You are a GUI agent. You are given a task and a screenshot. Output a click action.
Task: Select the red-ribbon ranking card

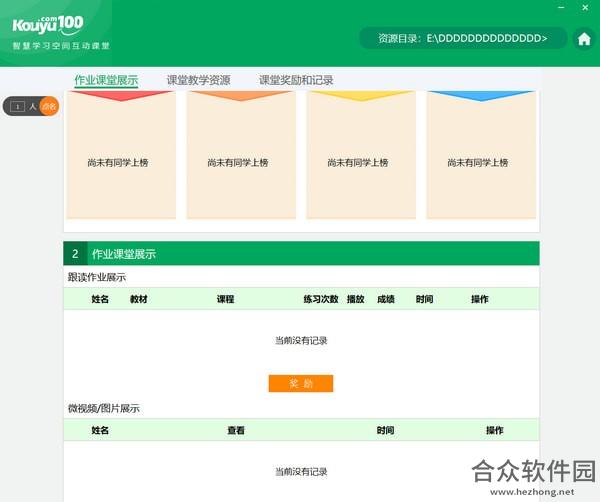(x=121, y=155)
